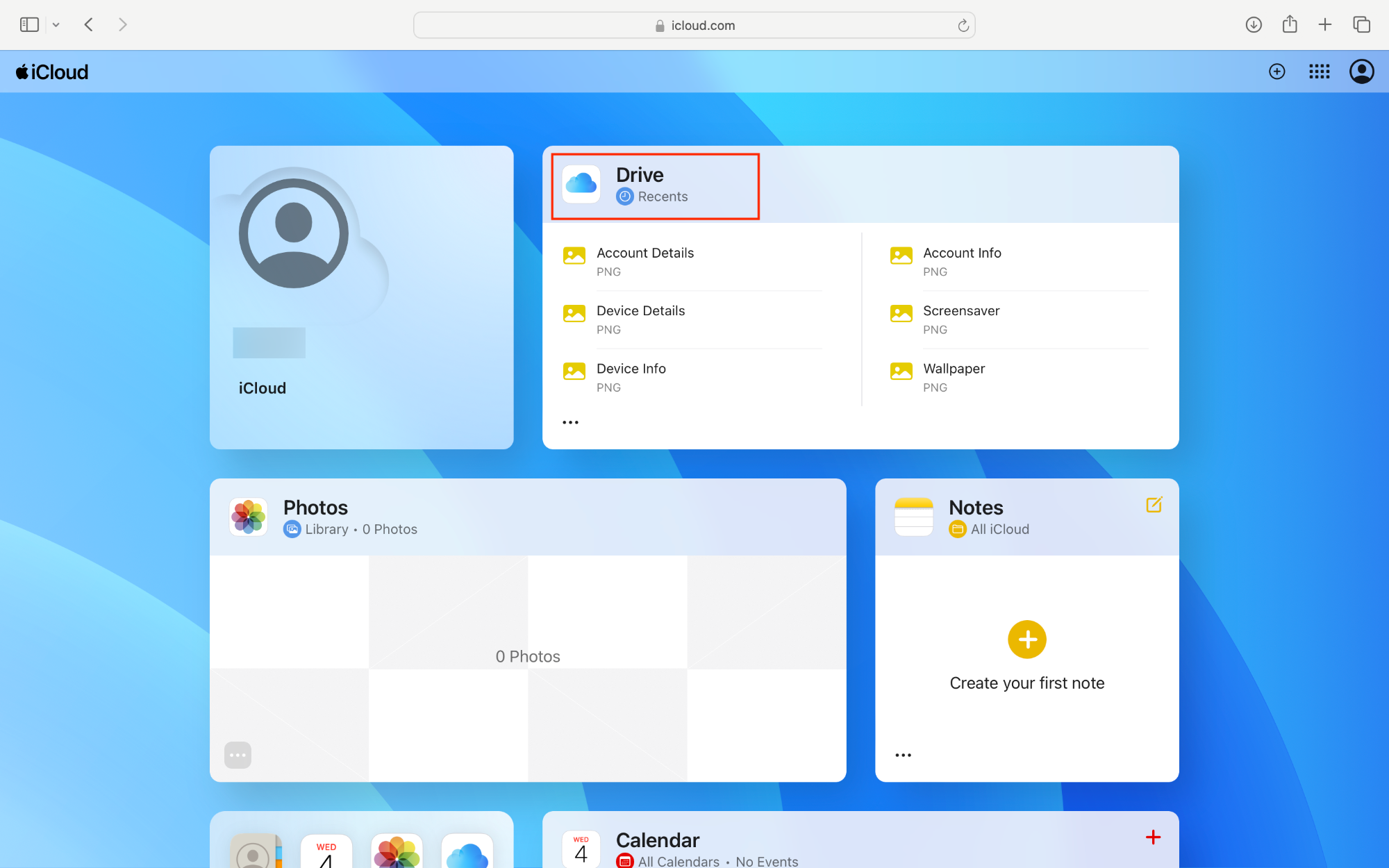Open the Safari share menu
This screenshot has height=868, width=1389.
tap(1290, 24)
